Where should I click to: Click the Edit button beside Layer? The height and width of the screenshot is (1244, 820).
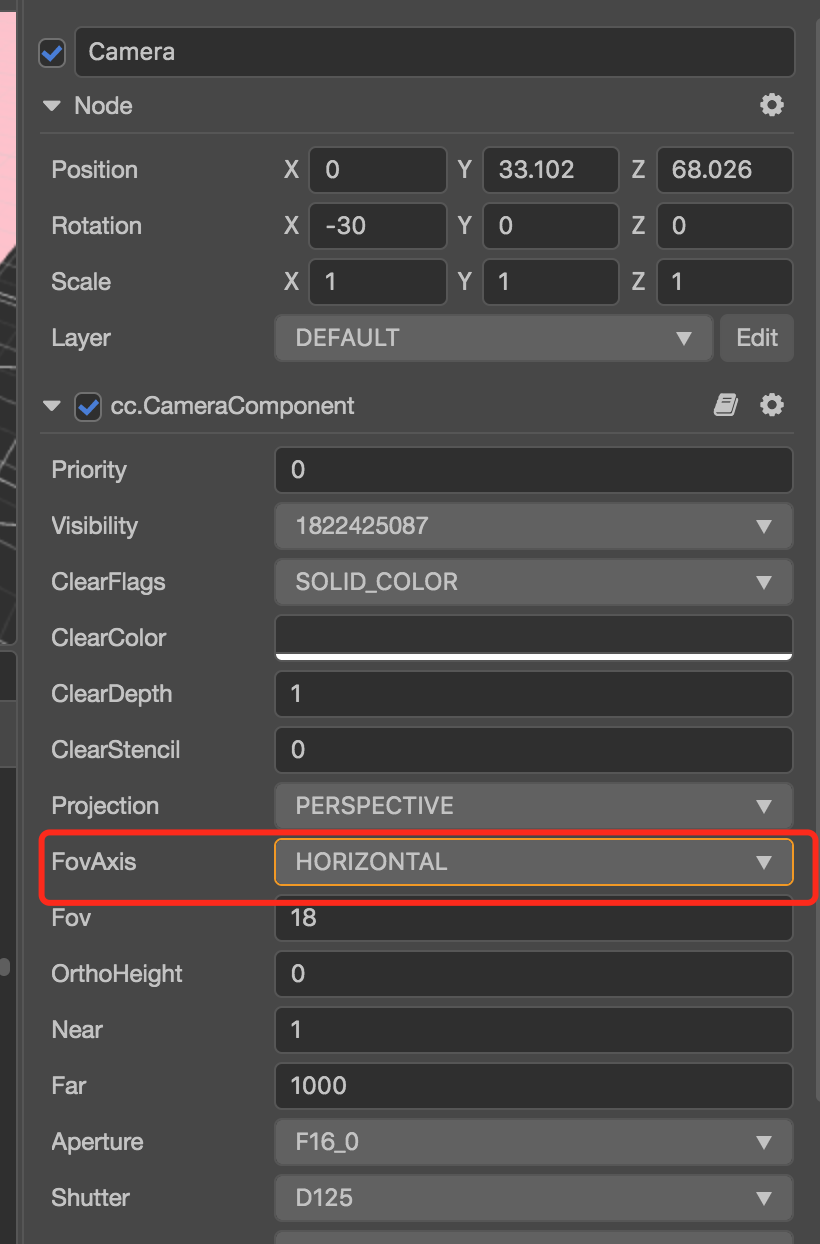(x=757, y=338)
